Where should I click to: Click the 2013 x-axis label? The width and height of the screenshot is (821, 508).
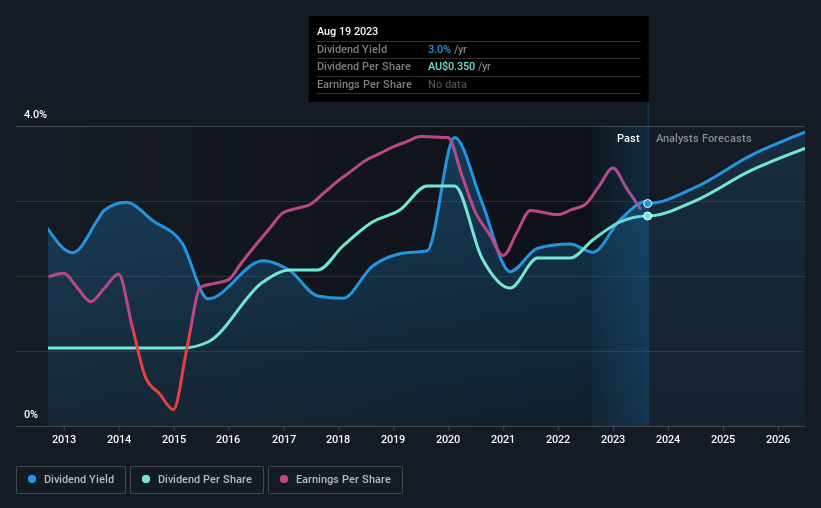click(x=64, y=439)
